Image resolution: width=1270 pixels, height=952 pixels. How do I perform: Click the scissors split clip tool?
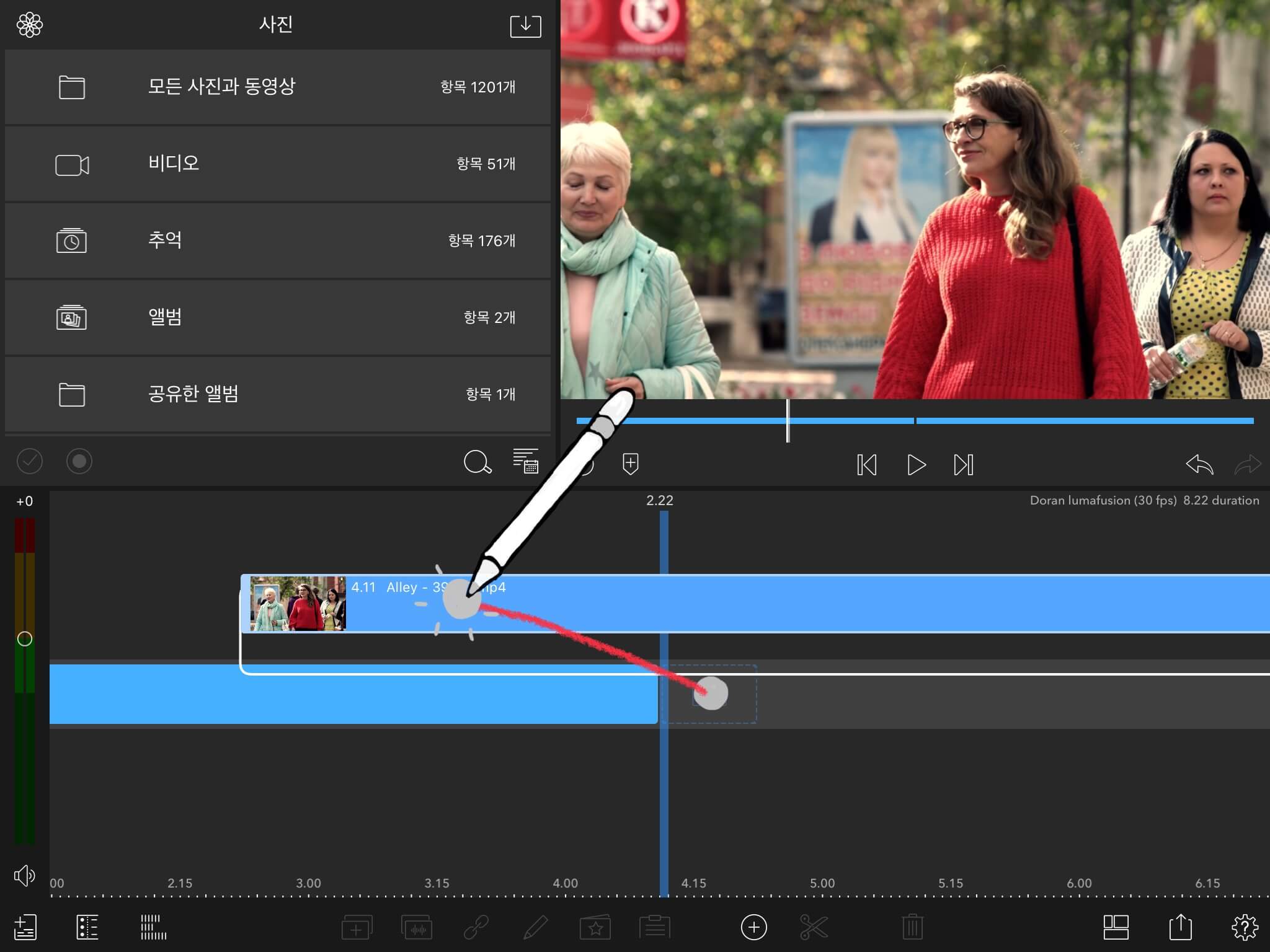pyautogui.click(x=814, y=927)
